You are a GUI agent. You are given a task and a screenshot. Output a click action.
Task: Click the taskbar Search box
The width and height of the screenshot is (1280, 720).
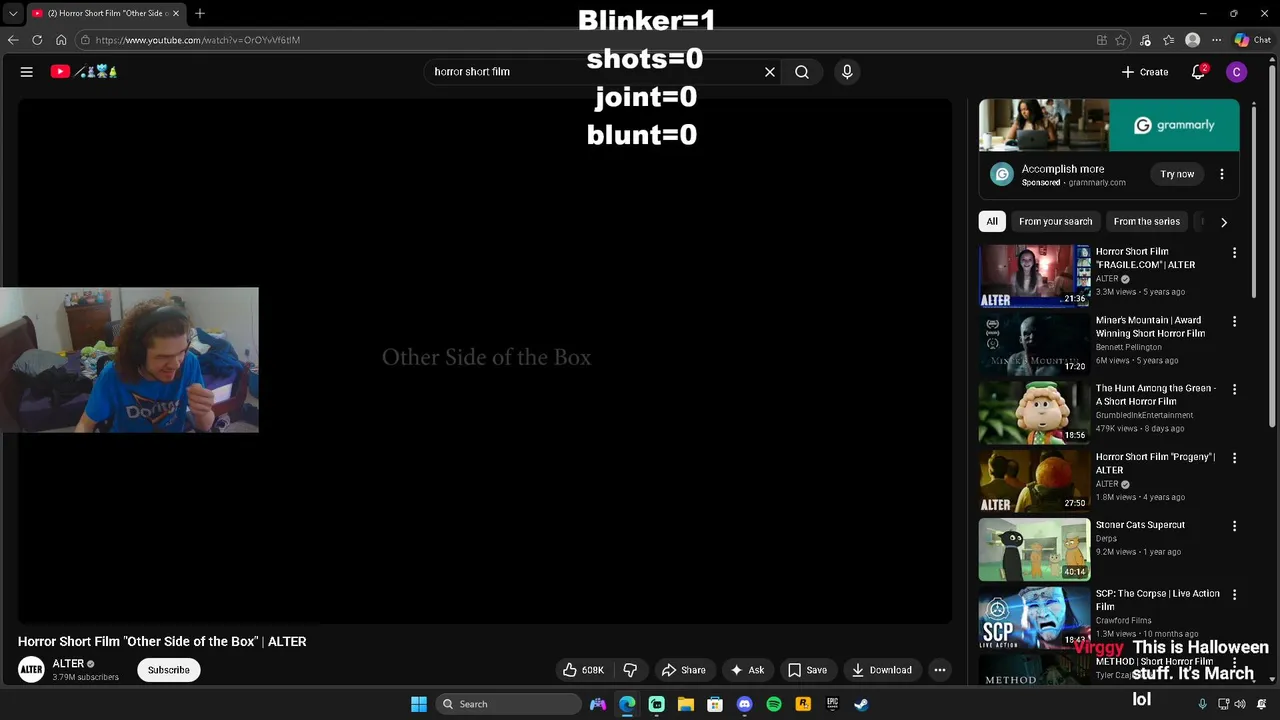tap(510, 704)
